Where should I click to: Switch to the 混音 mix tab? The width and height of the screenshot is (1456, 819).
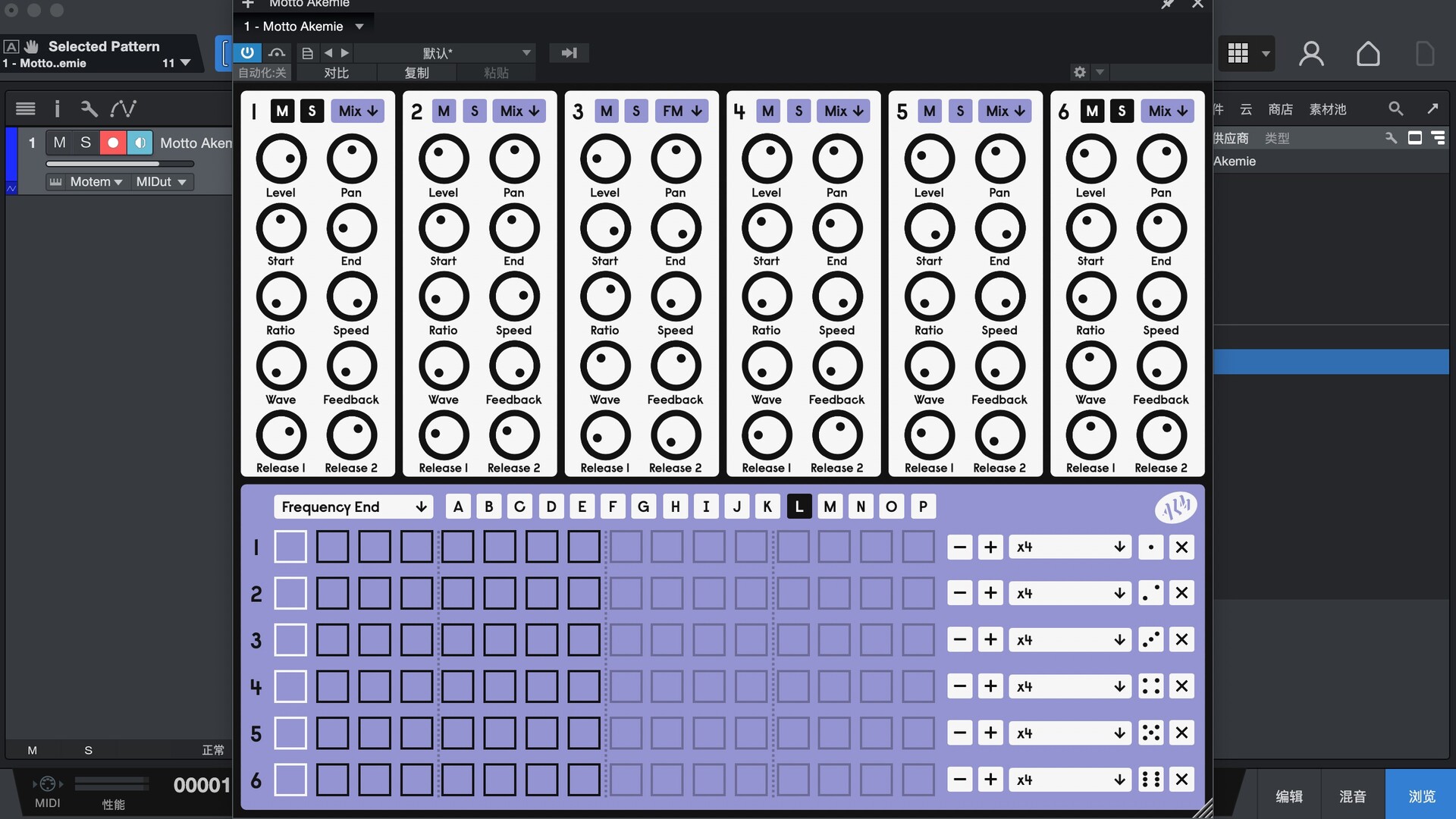pyautogui.click(x=1352, y=795)
